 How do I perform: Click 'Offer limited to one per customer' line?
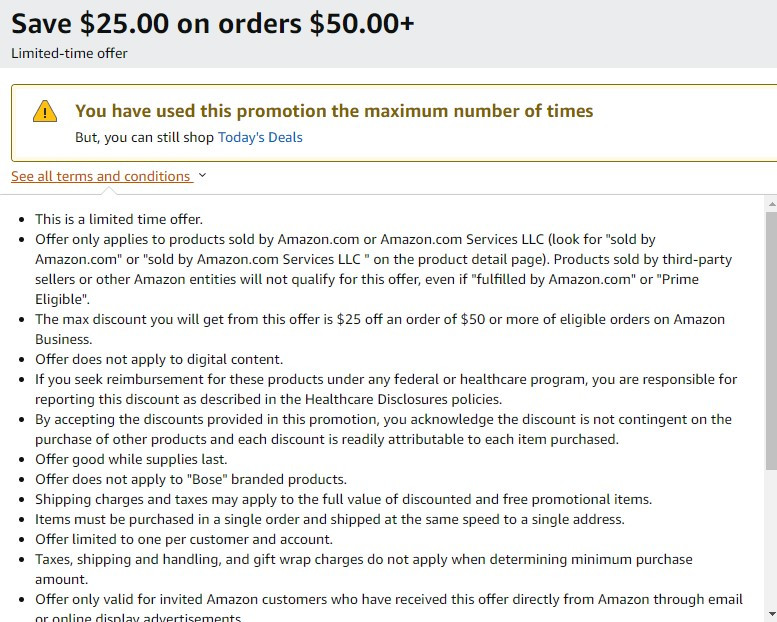pos(184,539)
